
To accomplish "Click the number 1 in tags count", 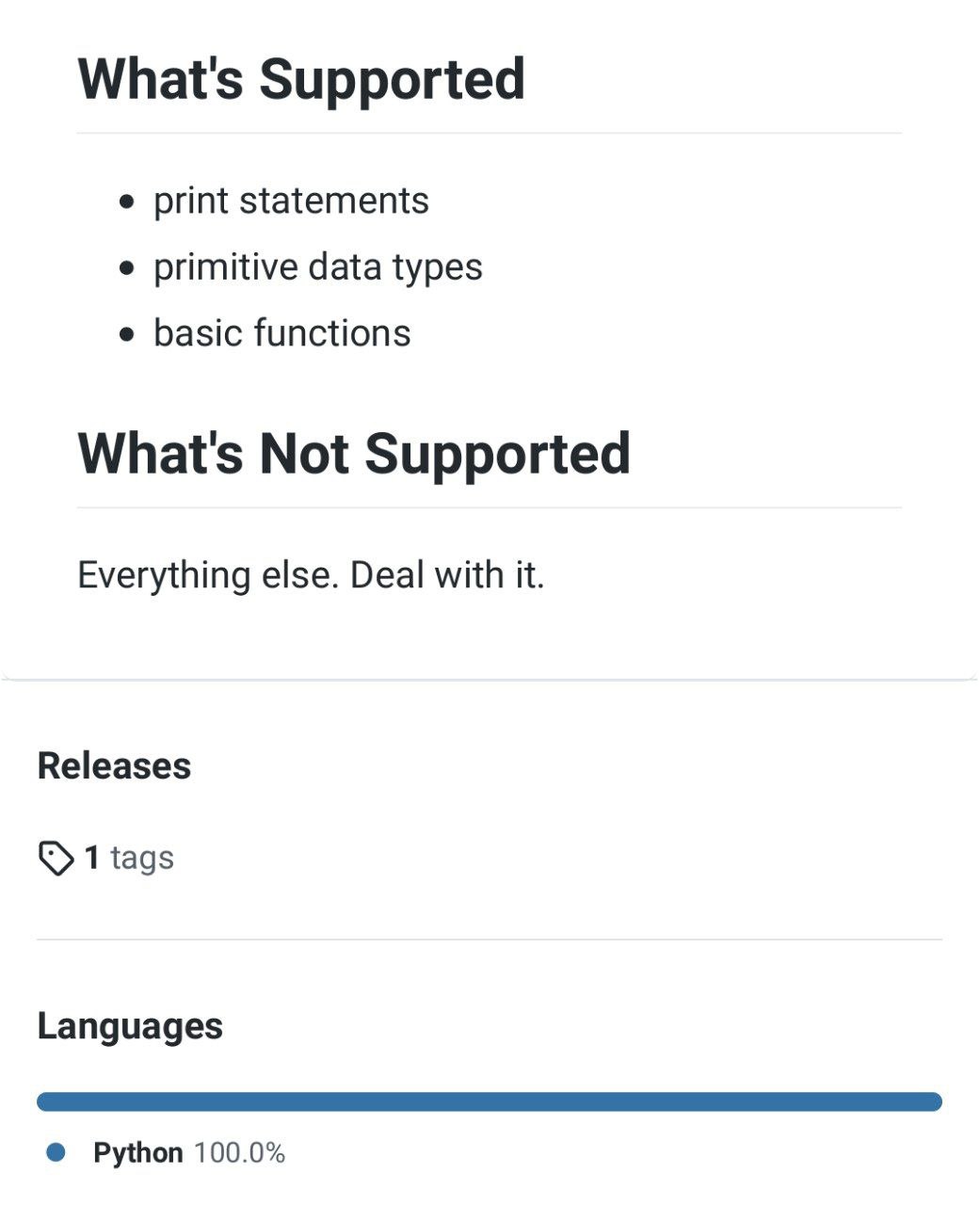I will [91, 858].
